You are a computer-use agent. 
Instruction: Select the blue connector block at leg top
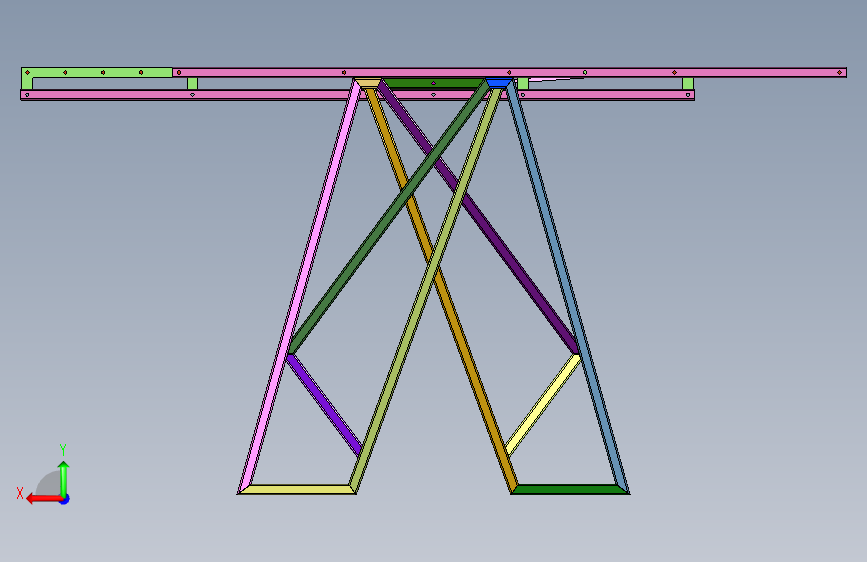(499, 83)
